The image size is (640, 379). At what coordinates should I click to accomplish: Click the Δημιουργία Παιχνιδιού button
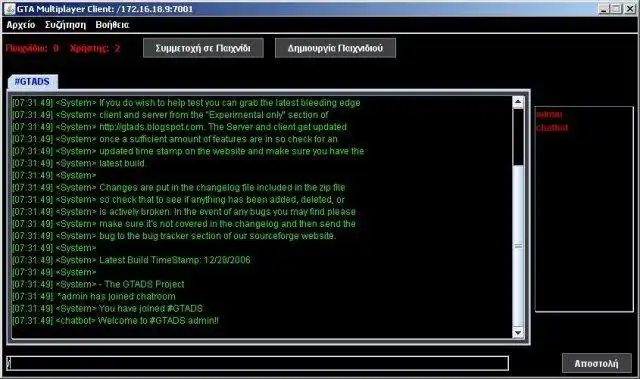(335, 48)
